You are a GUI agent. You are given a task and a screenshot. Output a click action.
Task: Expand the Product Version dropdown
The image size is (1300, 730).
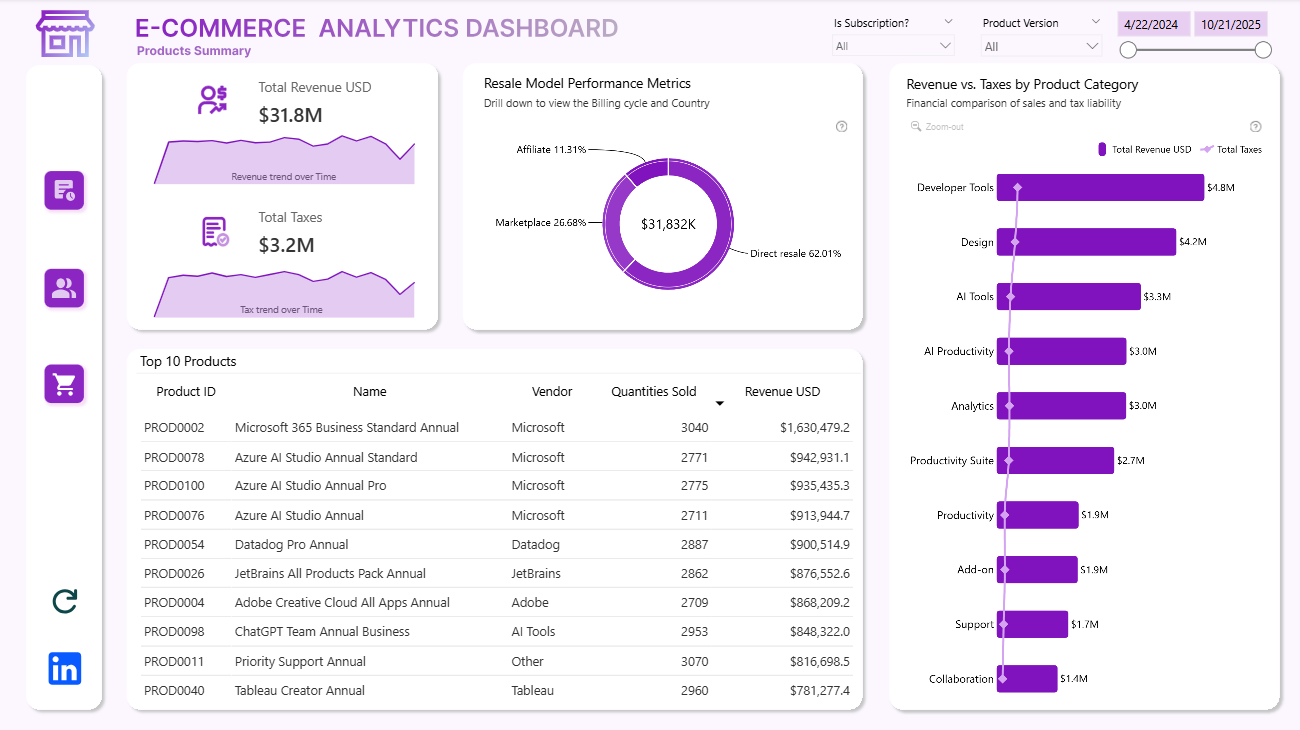pyautogui.click(x=1042, y=47)
